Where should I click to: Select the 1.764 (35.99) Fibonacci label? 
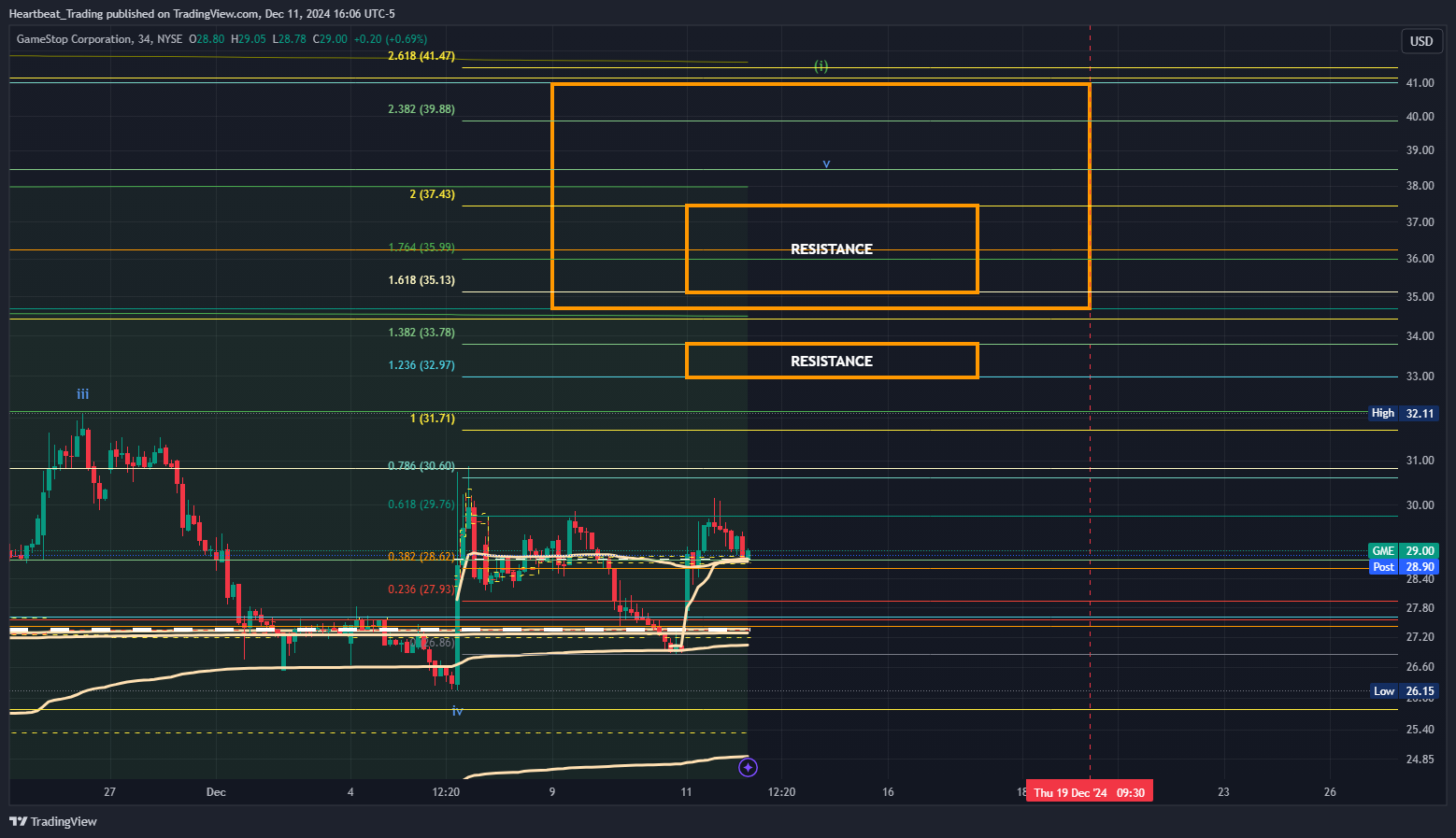coord(421,248)
